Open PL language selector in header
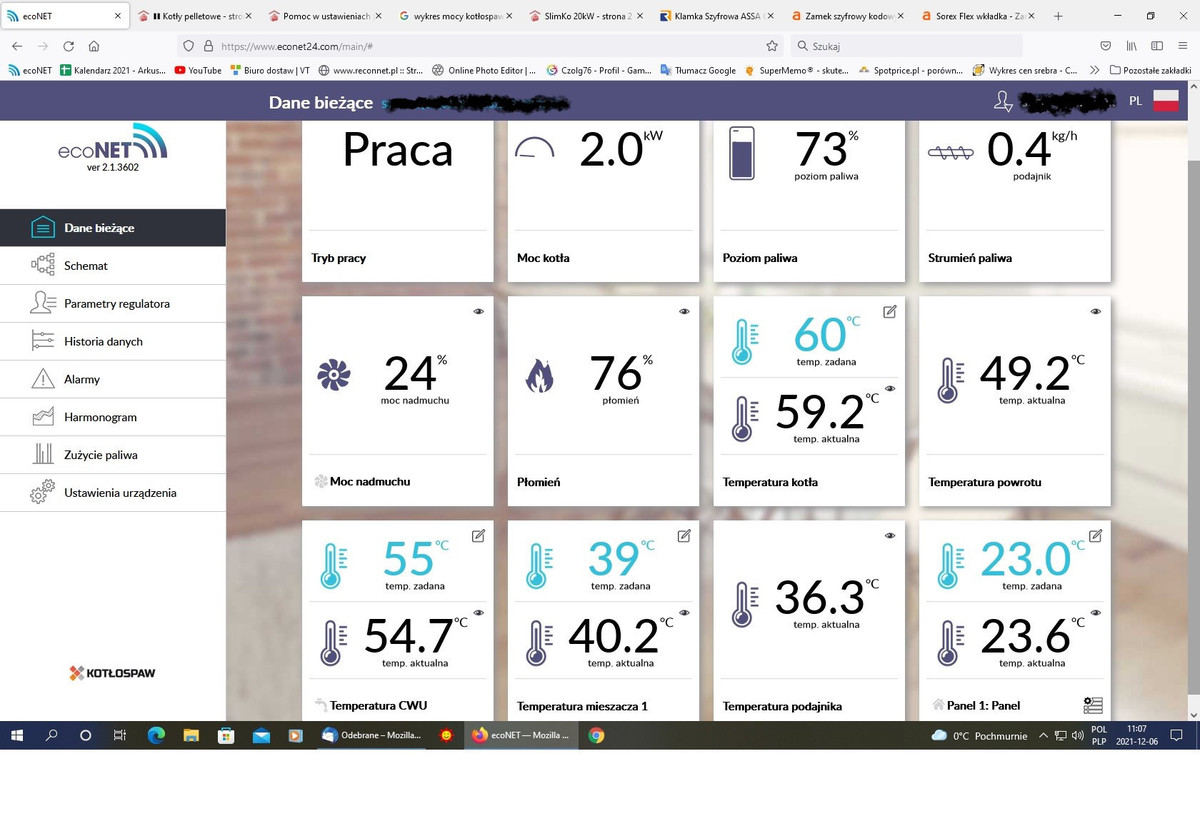 (x=1135, y=101)
